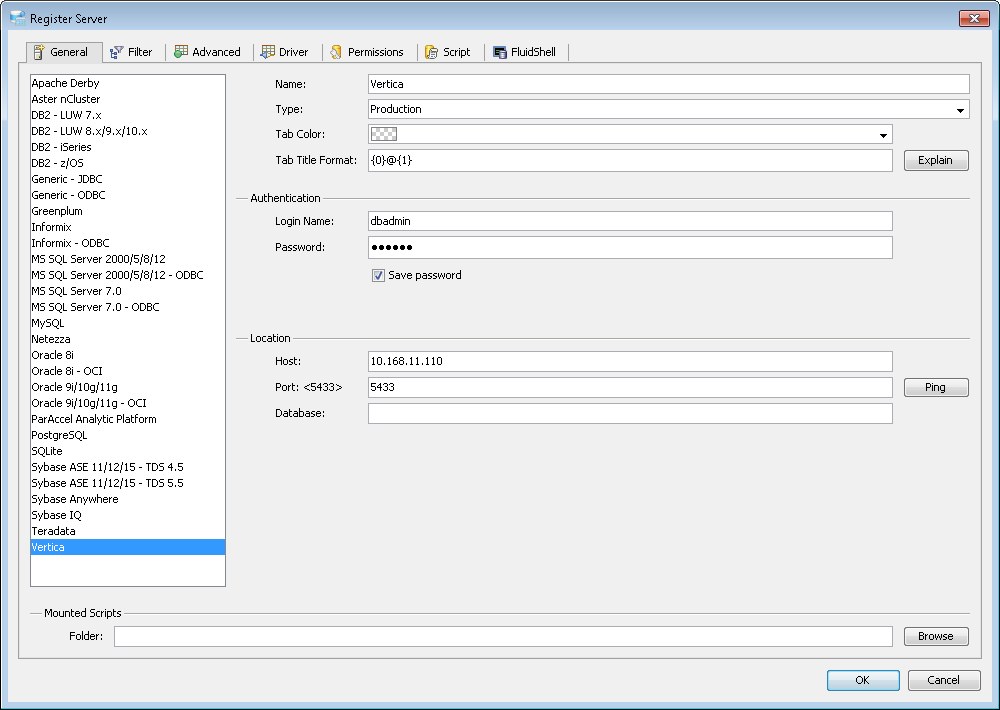Viewport: 1000px width, 710px height.
Task: Open the Permissions tab
Action: point(367,52)
